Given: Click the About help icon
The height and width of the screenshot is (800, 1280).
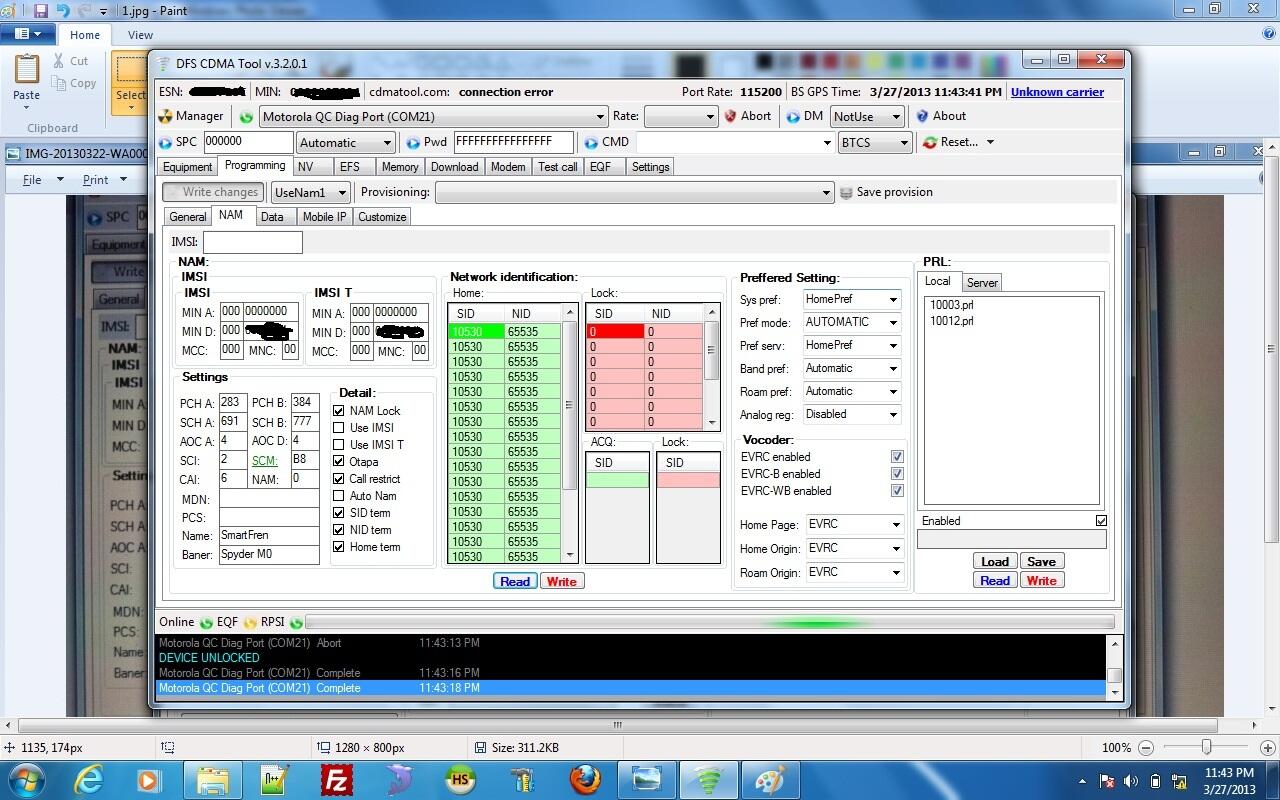Looking at the screenshot, I should (921, 116).
